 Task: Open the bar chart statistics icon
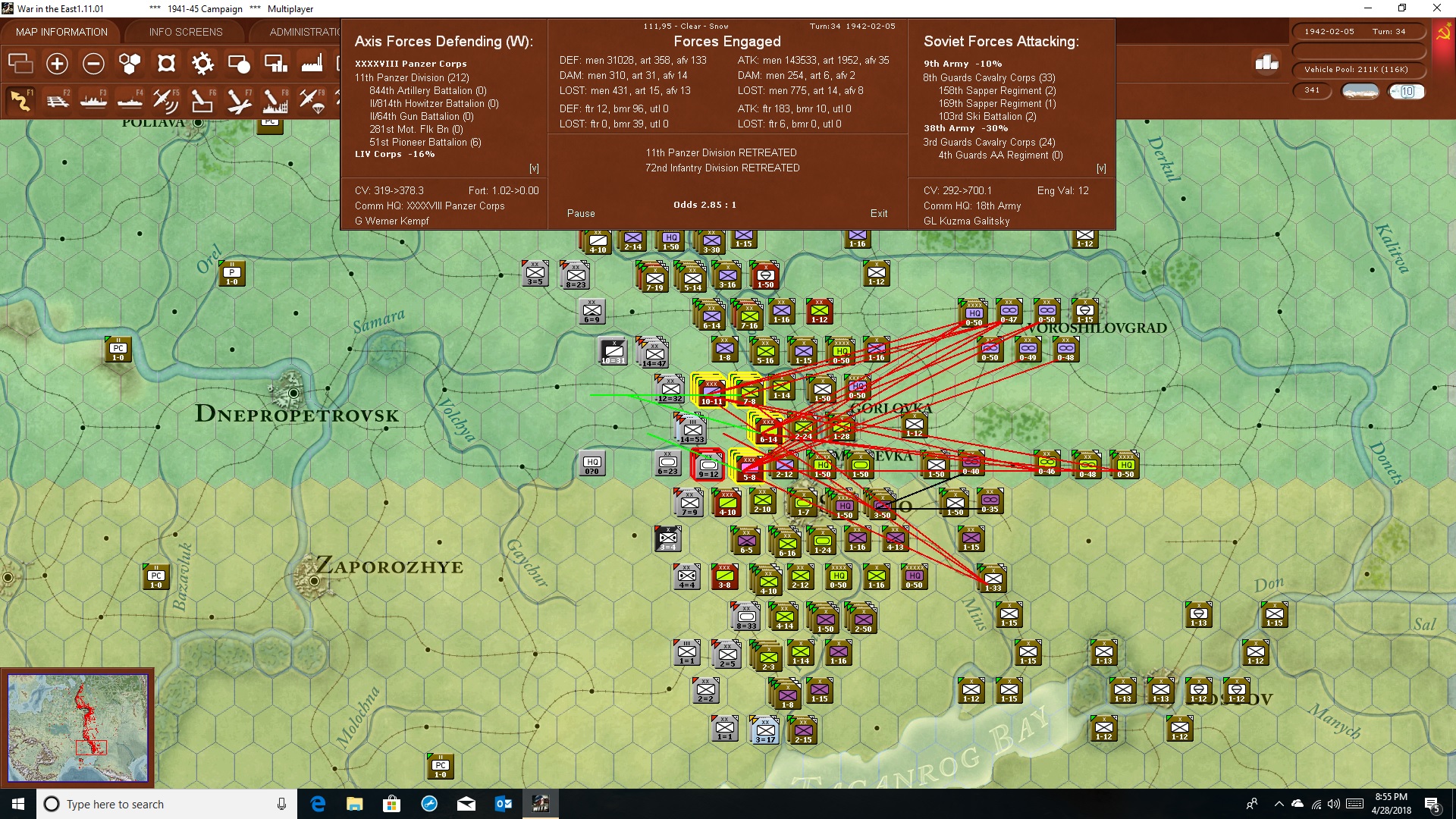point(1266,63)
